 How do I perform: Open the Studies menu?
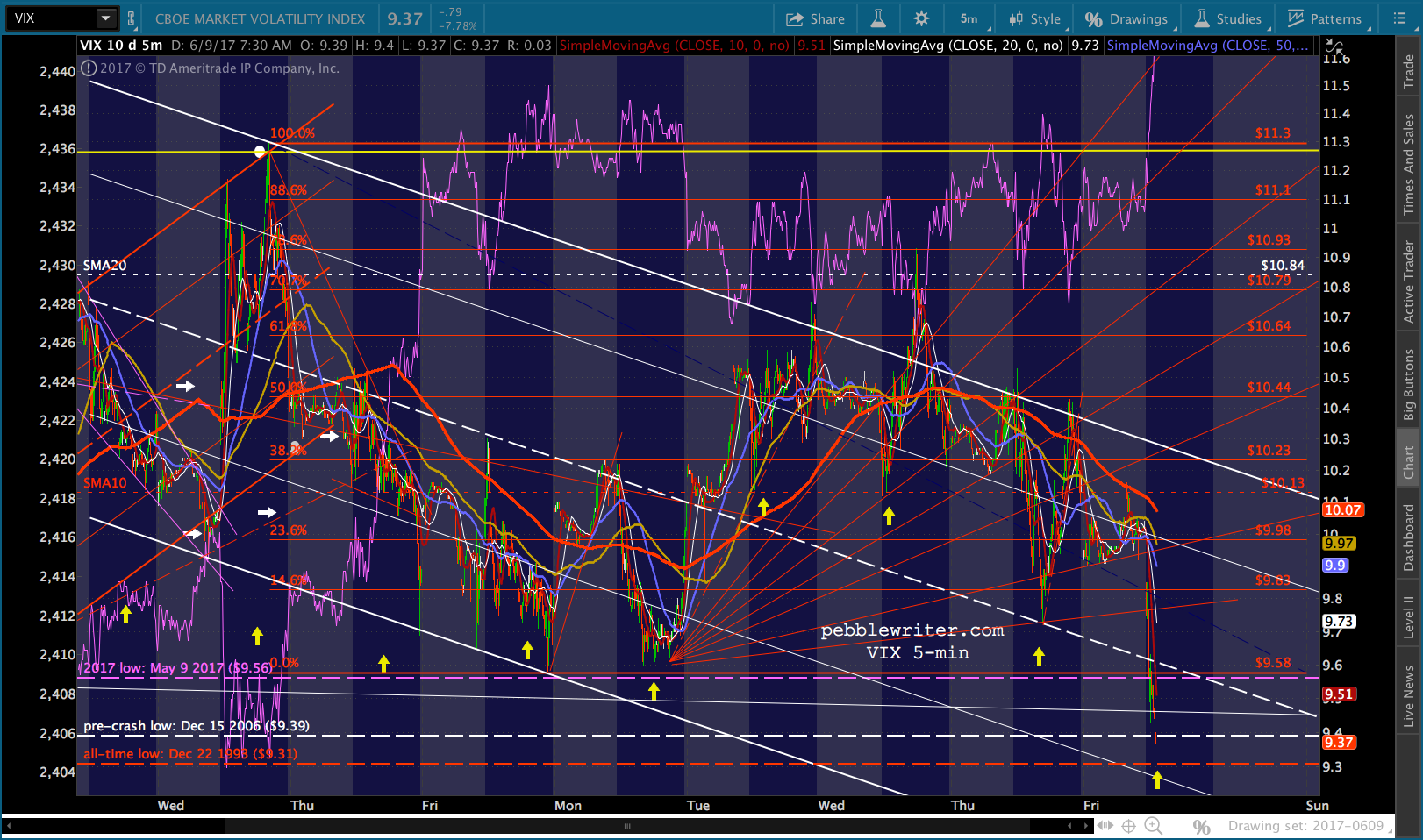tap(1227, 18)
